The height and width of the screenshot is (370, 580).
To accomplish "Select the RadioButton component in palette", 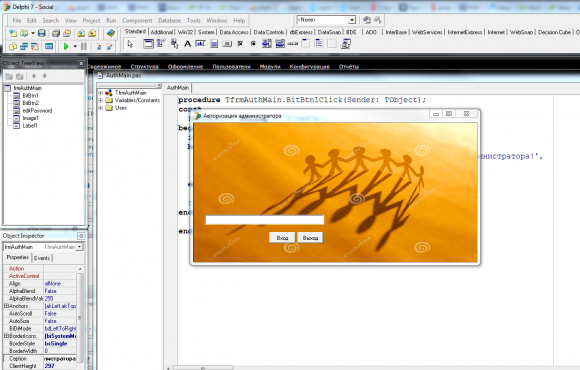I will point(253,44).
